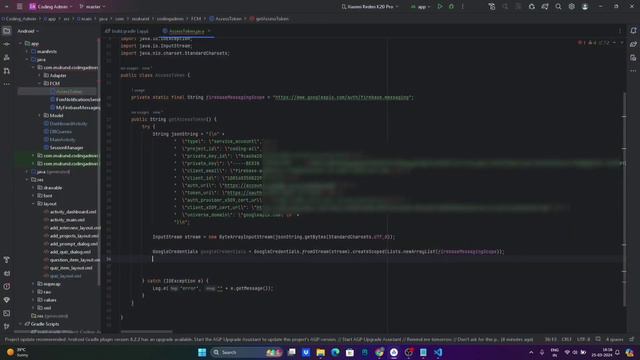
Task: Expand the Adapter package folder
Action: (x=40, y=76)
